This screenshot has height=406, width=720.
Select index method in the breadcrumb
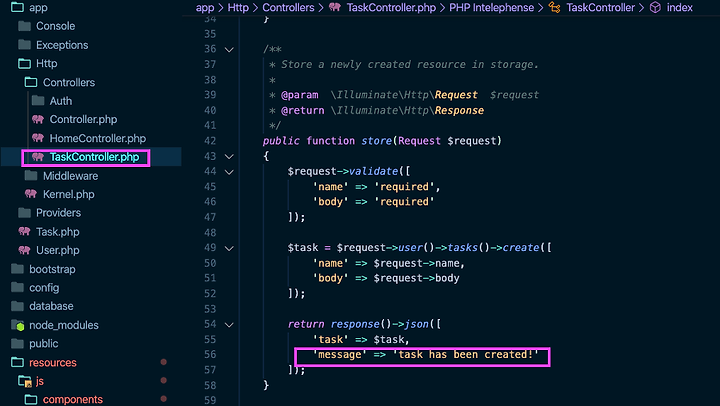tap(680, 7)
